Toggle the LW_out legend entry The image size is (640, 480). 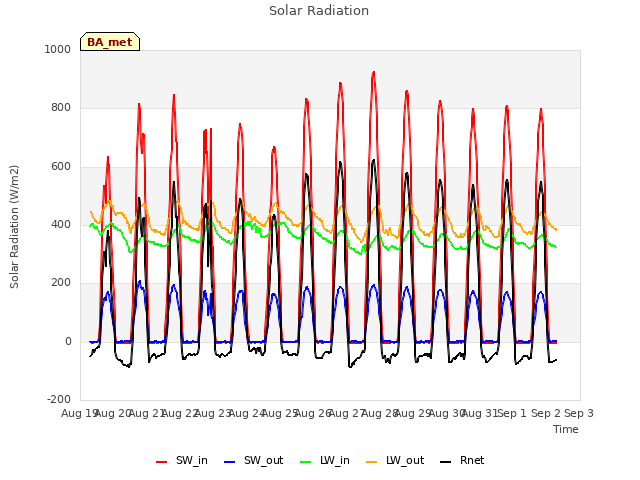(x=395, y=461)
